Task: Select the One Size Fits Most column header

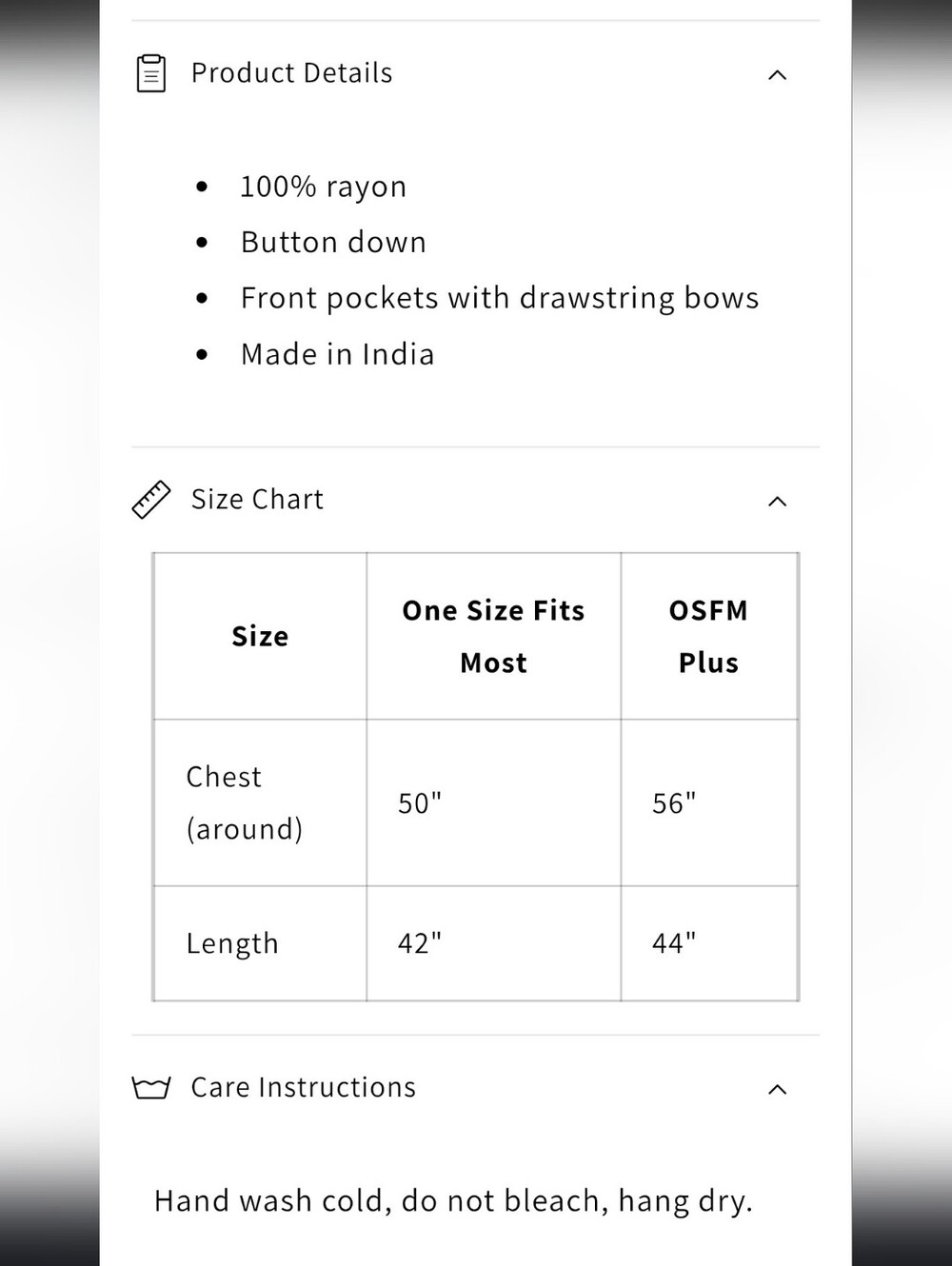Action: click(x=494, y=636)
